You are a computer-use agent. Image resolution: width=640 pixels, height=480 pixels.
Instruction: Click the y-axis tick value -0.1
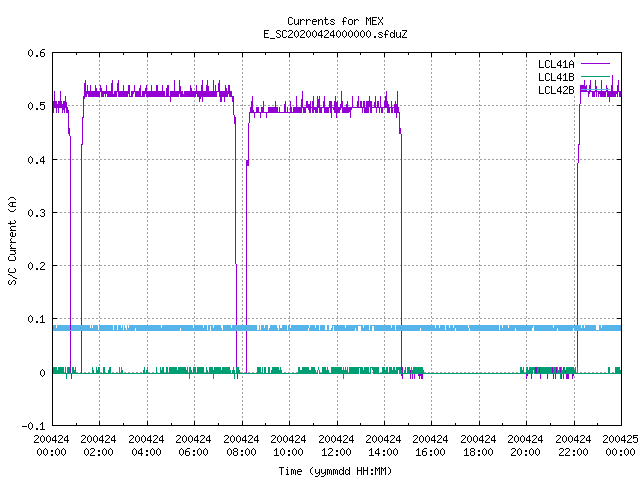pos(33,426)
